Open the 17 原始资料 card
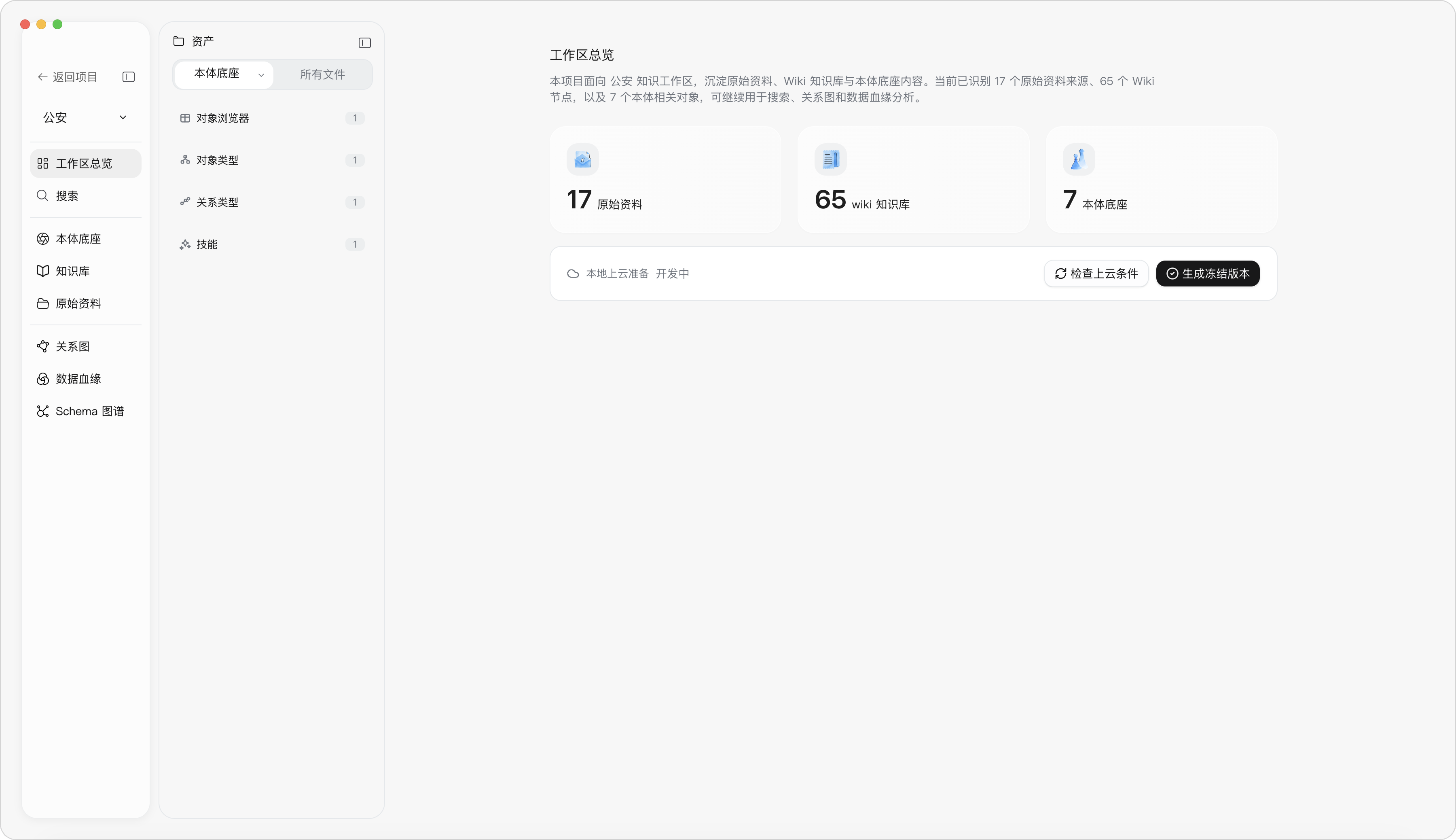This screenshot has width=1456, height=840. tap(665, 179)
